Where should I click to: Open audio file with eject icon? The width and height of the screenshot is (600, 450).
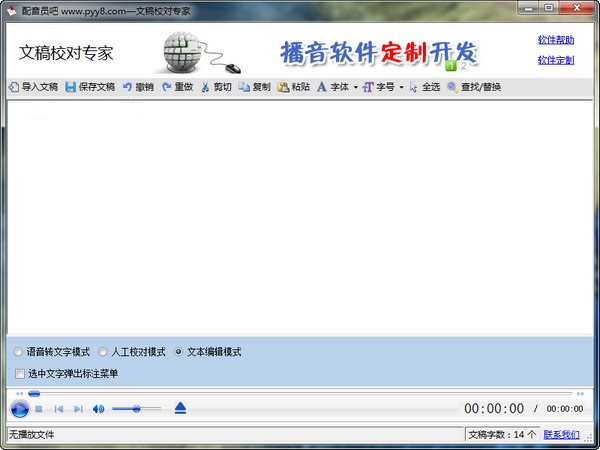(180, 408)
